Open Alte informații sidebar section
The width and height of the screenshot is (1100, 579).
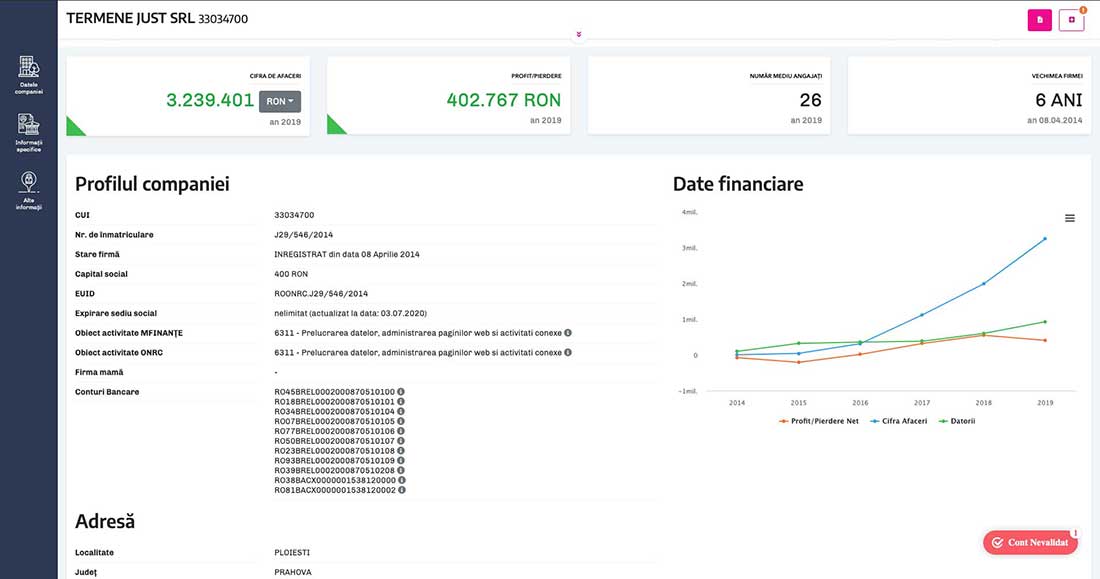[28, 189]
